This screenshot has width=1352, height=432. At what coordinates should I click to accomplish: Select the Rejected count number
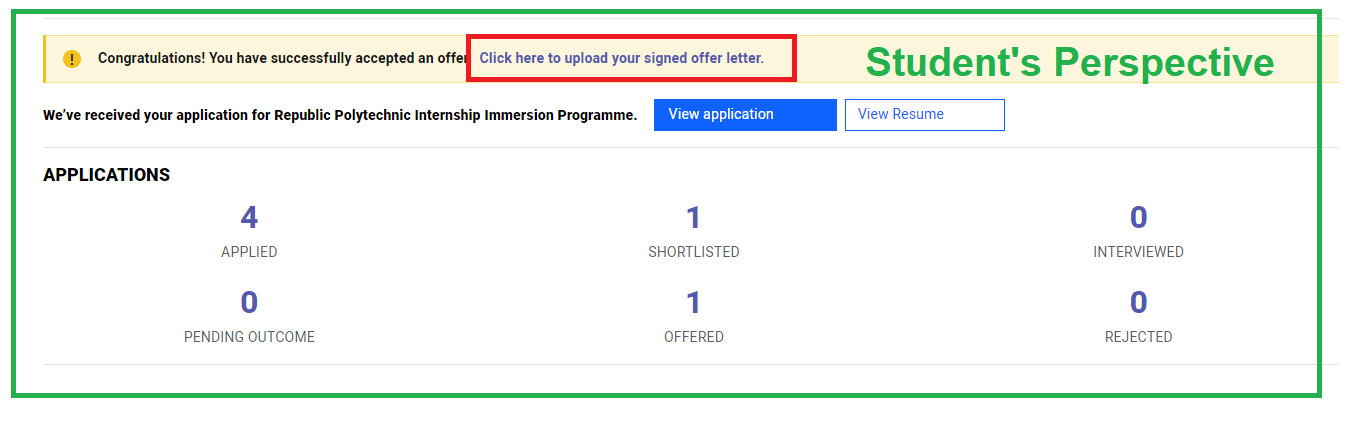point(1138,303)
